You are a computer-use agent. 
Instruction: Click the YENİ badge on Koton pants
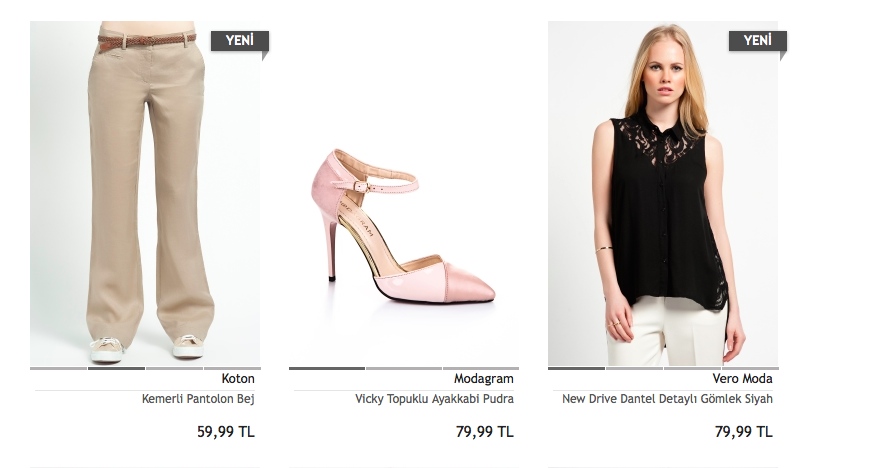pyautogui.click(x=239, y=41)
